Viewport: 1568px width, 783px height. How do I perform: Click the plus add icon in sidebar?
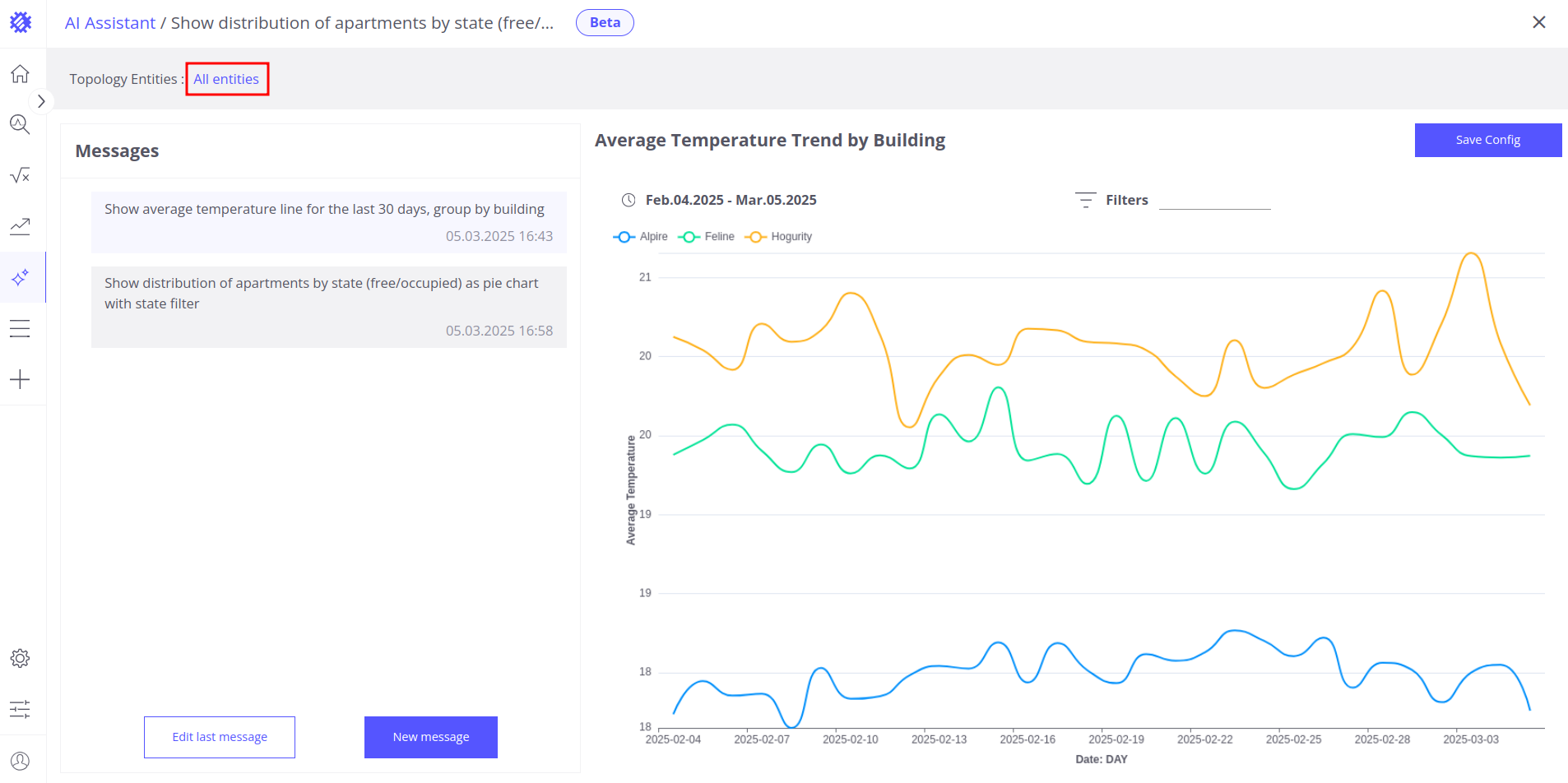[20, 379]
